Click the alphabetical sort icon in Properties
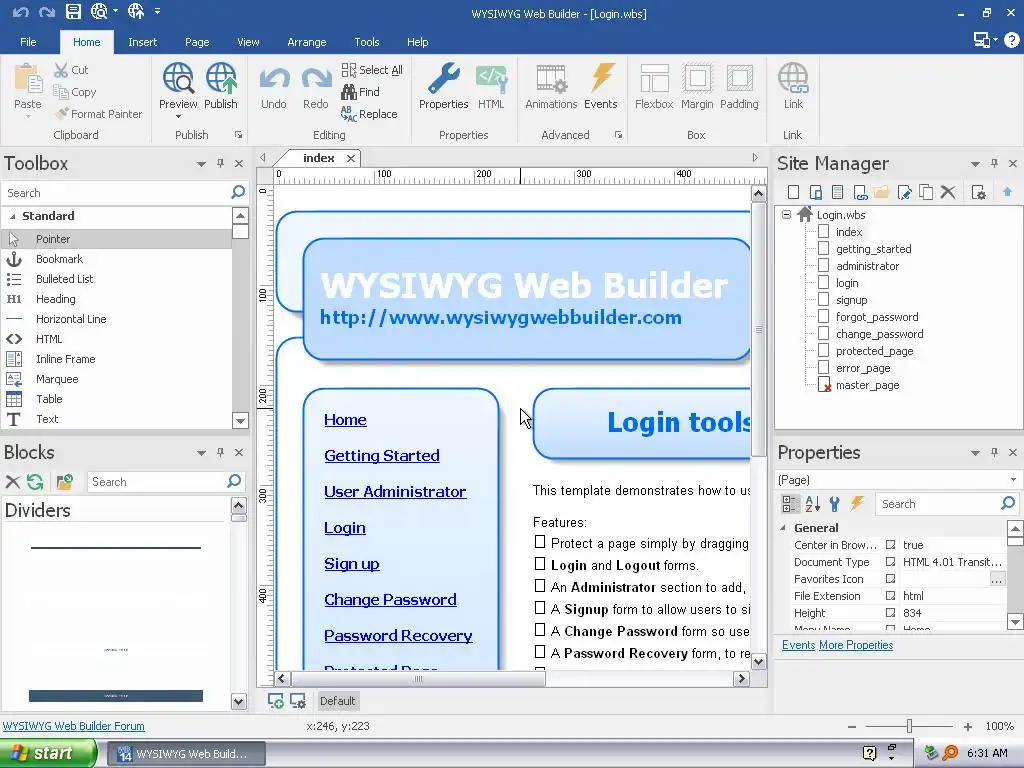1024x768 pixels. (x=812, y=504)
